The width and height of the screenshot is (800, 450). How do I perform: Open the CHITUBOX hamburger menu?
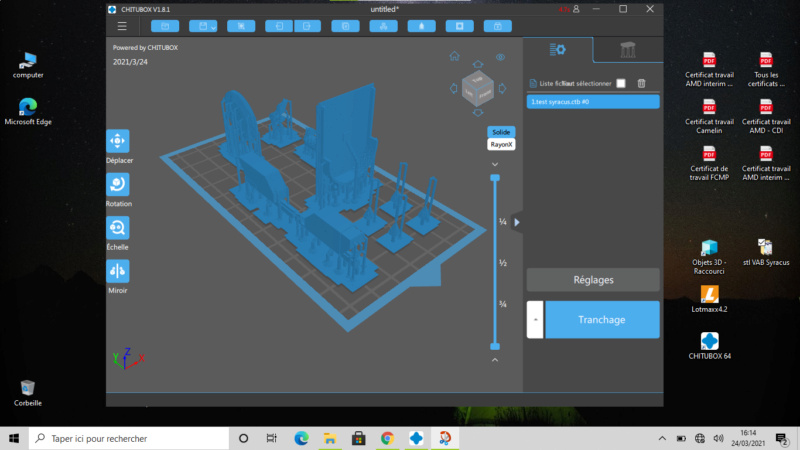[x=122, y=26]
